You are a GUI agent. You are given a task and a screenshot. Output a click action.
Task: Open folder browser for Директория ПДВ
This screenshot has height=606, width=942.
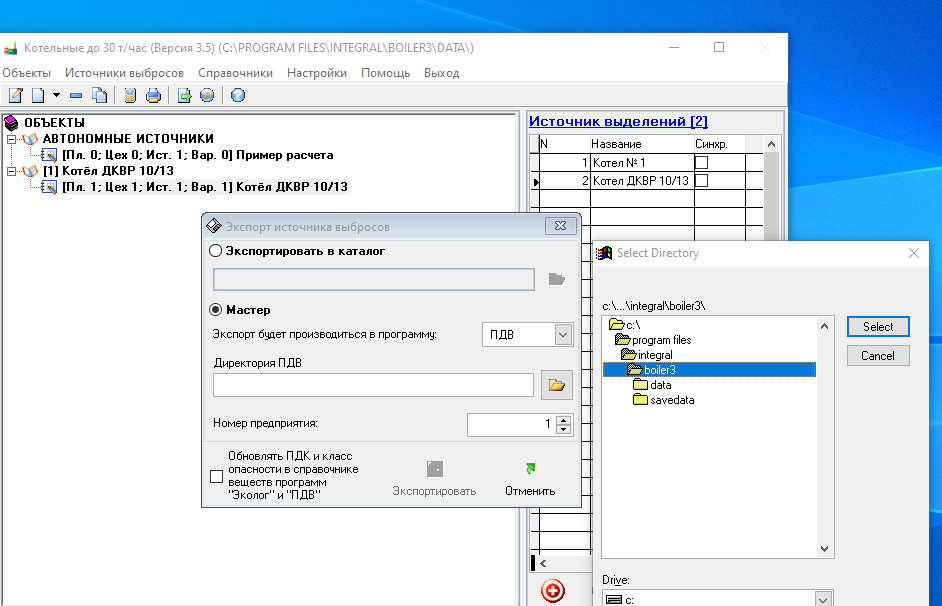[556, 384]
